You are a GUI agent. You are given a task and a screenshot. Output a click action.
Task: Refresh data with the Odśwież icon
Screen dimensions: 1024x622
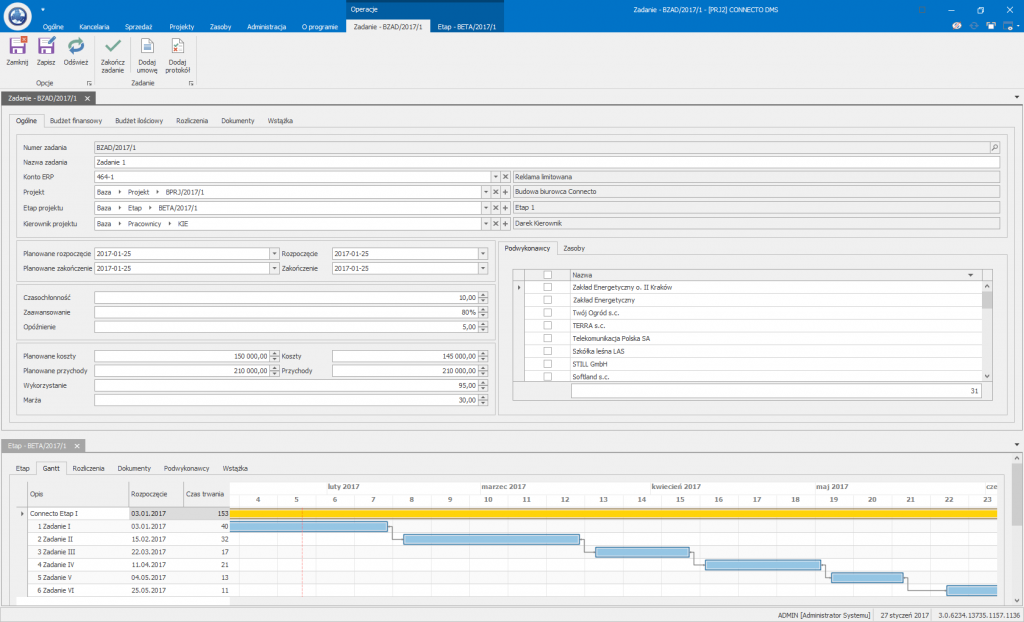(x=76, y=46)
